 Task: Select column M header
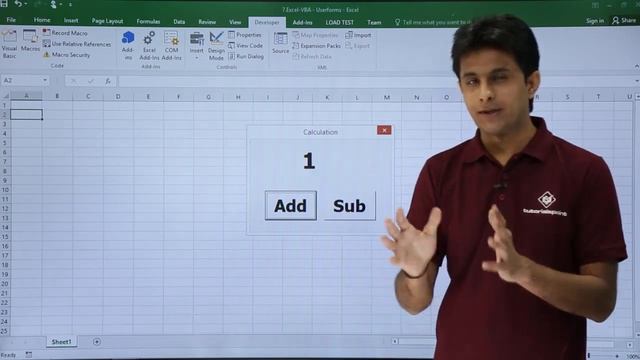click(387, 97)
